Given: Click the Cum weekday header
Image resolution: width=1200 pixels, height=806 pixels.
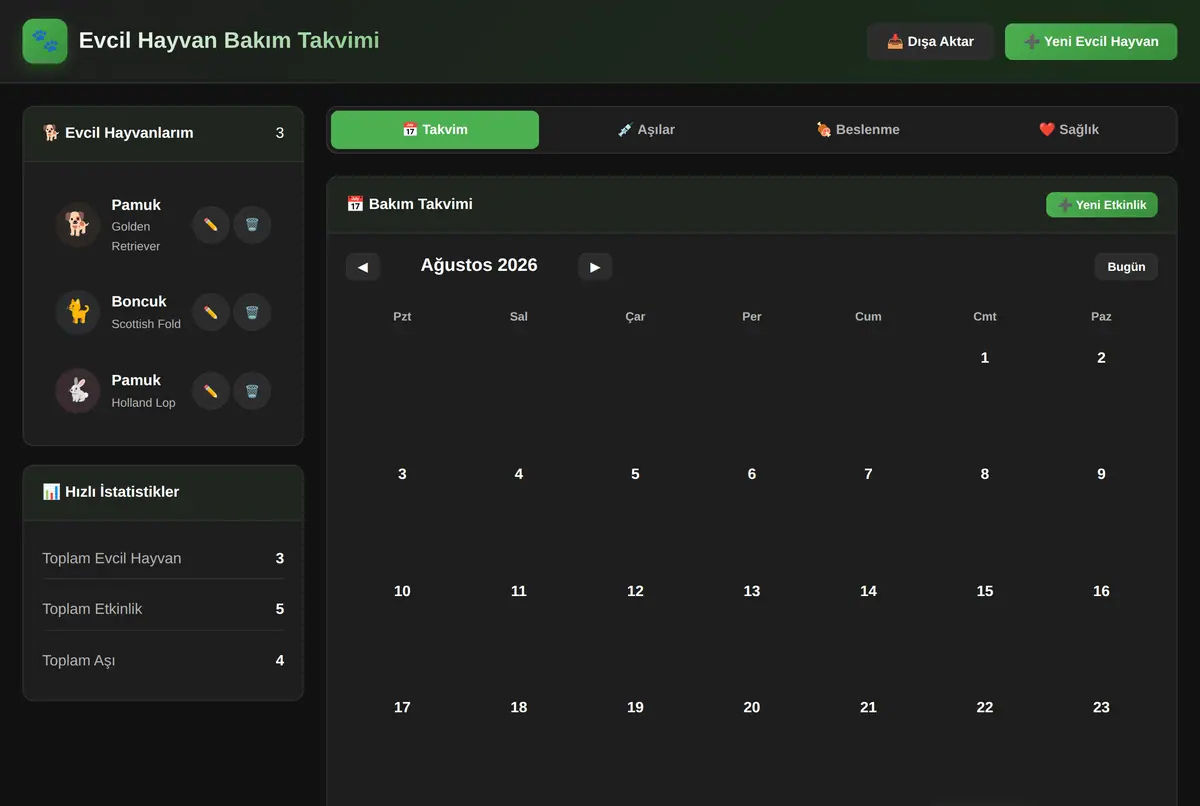Looking at the screenshot, I should coord(868,317).
